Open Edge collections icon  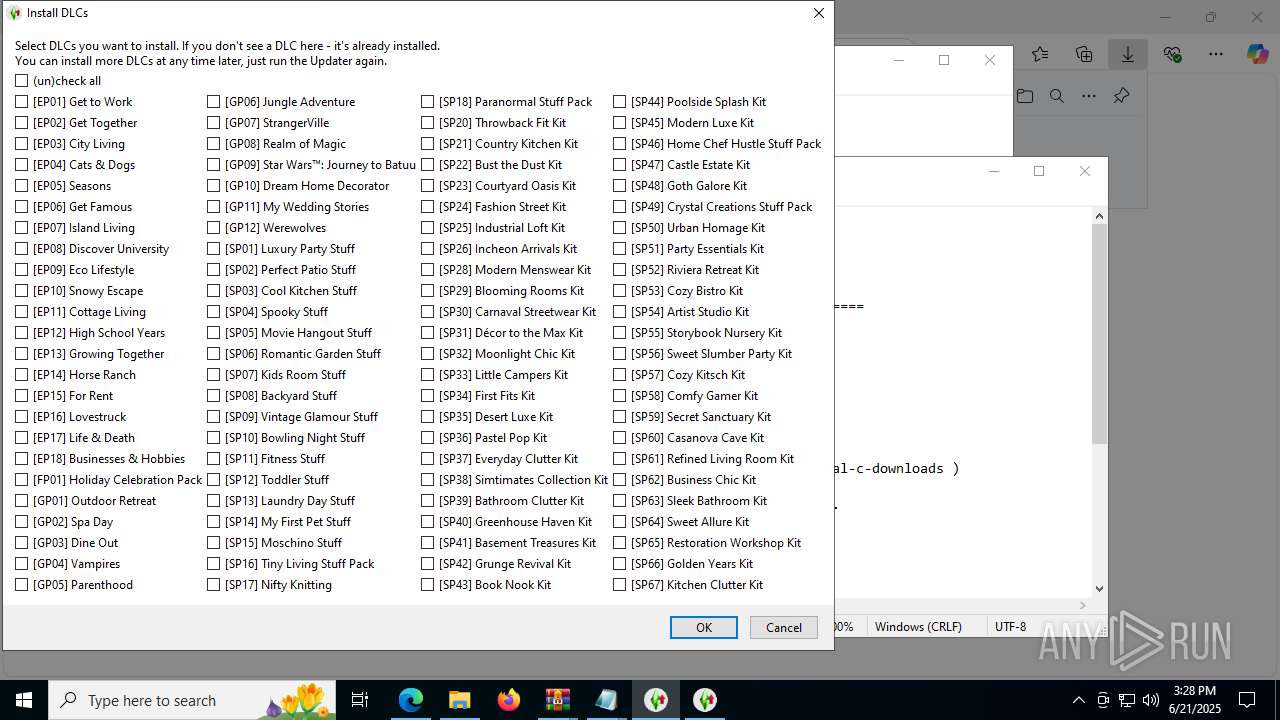1084,54
